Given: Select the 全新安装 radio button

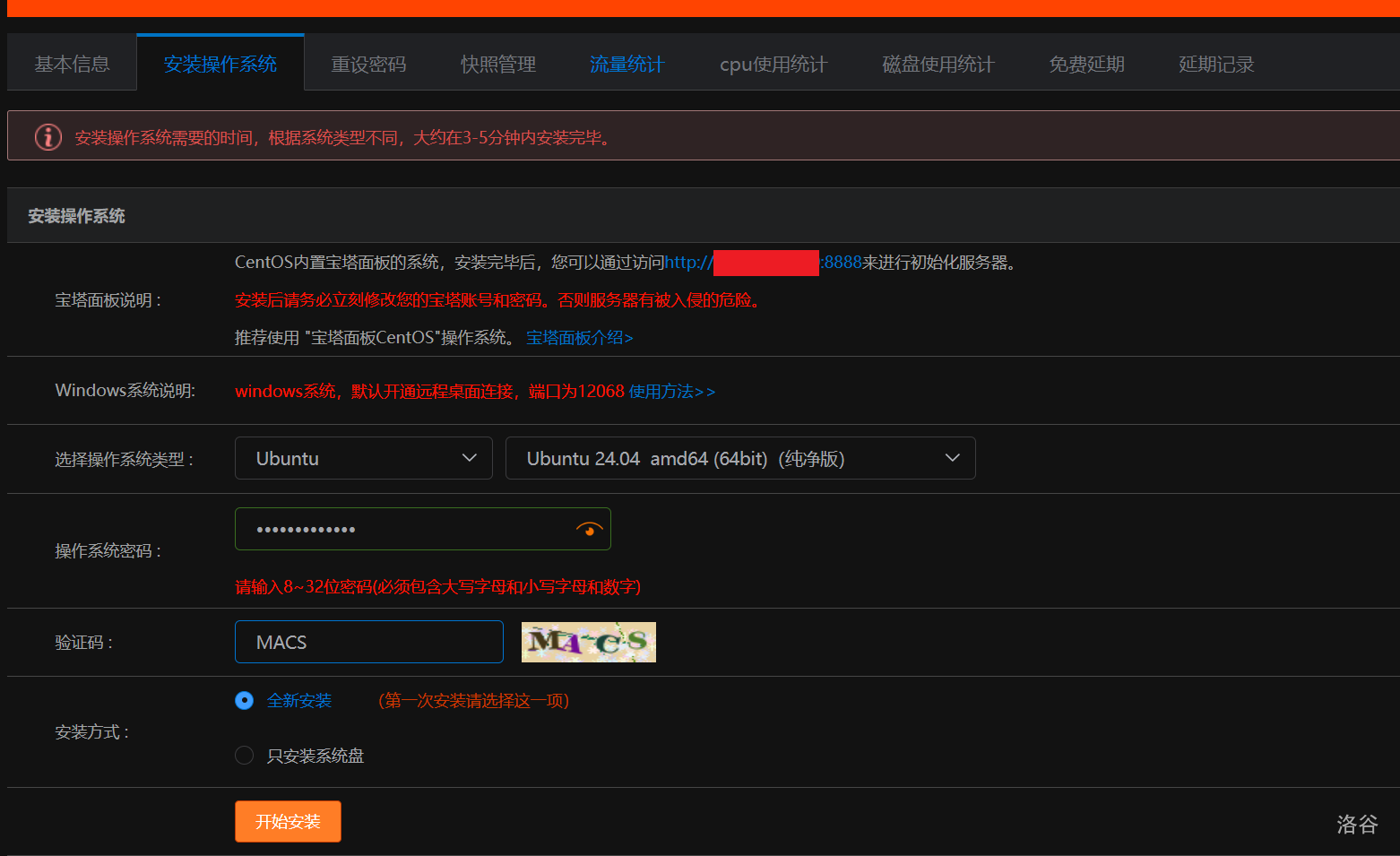Looking at the screenshot, I should point(244,700).
